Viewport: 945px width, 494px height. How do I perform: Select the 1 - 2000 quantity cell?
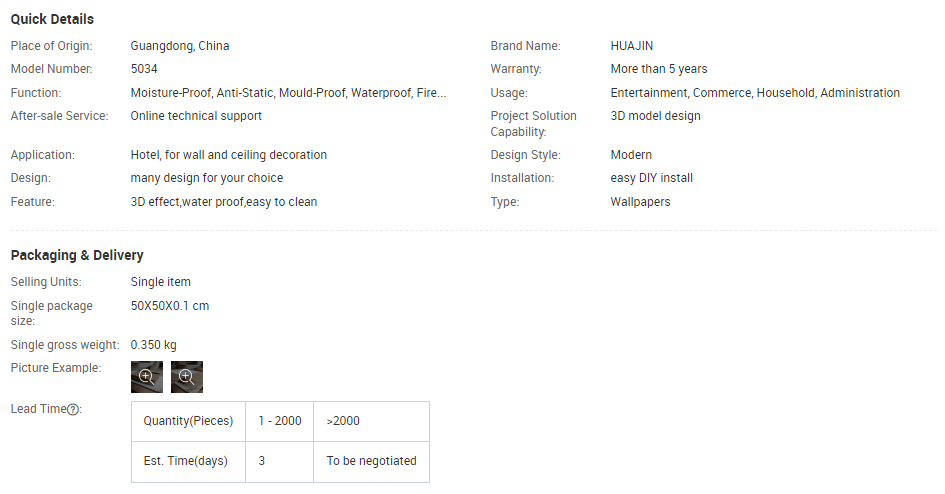[279, 421]
